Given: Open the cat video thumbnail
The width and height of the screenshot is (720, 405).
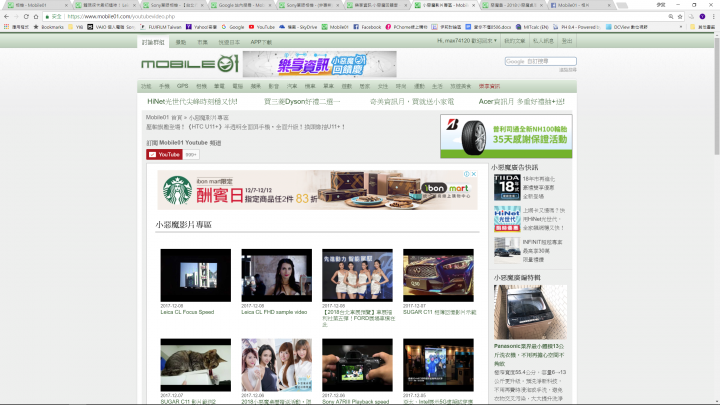Looking at the screenshot, I should coord(196,365).
